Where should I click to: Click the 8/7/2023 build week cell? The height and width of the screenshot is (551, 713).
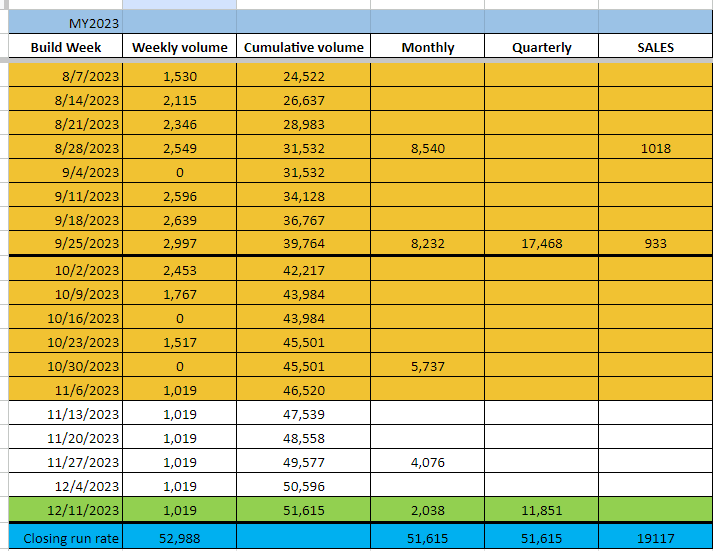point(66,76)
